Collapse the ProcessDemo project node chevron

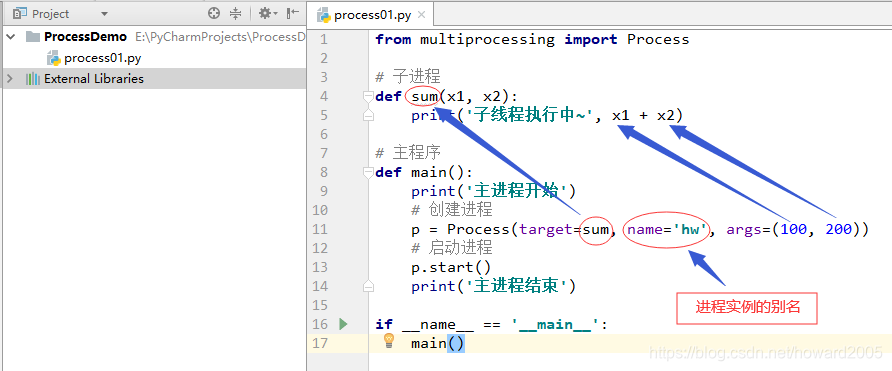pyautogui.click(x=10, y=37)
